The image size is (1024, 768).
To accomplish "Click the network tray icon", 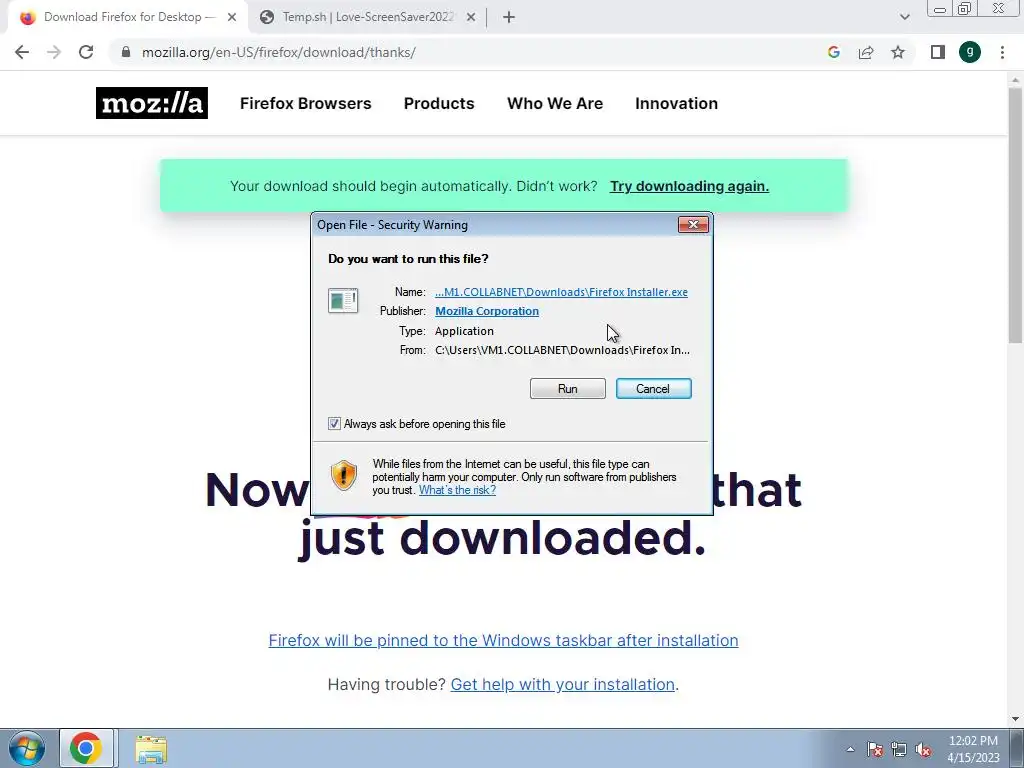I will pos(899,749).
